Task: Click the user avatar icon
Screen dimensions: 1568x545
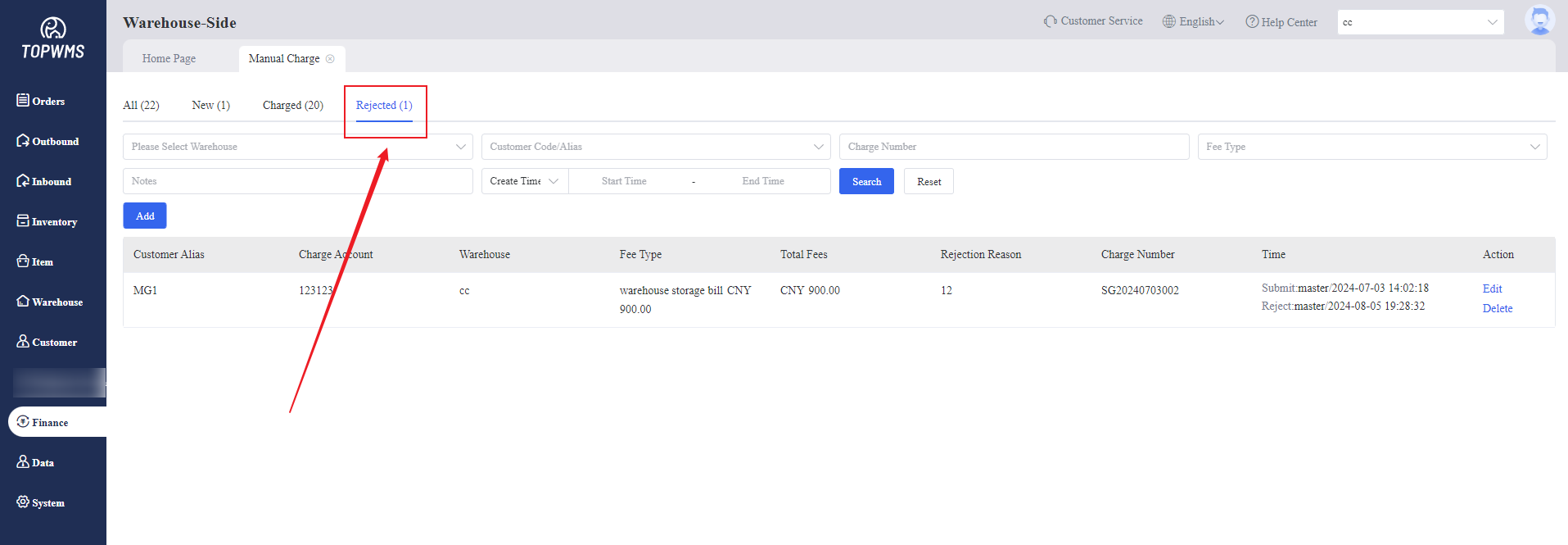Action: (x=1539, y=20)
